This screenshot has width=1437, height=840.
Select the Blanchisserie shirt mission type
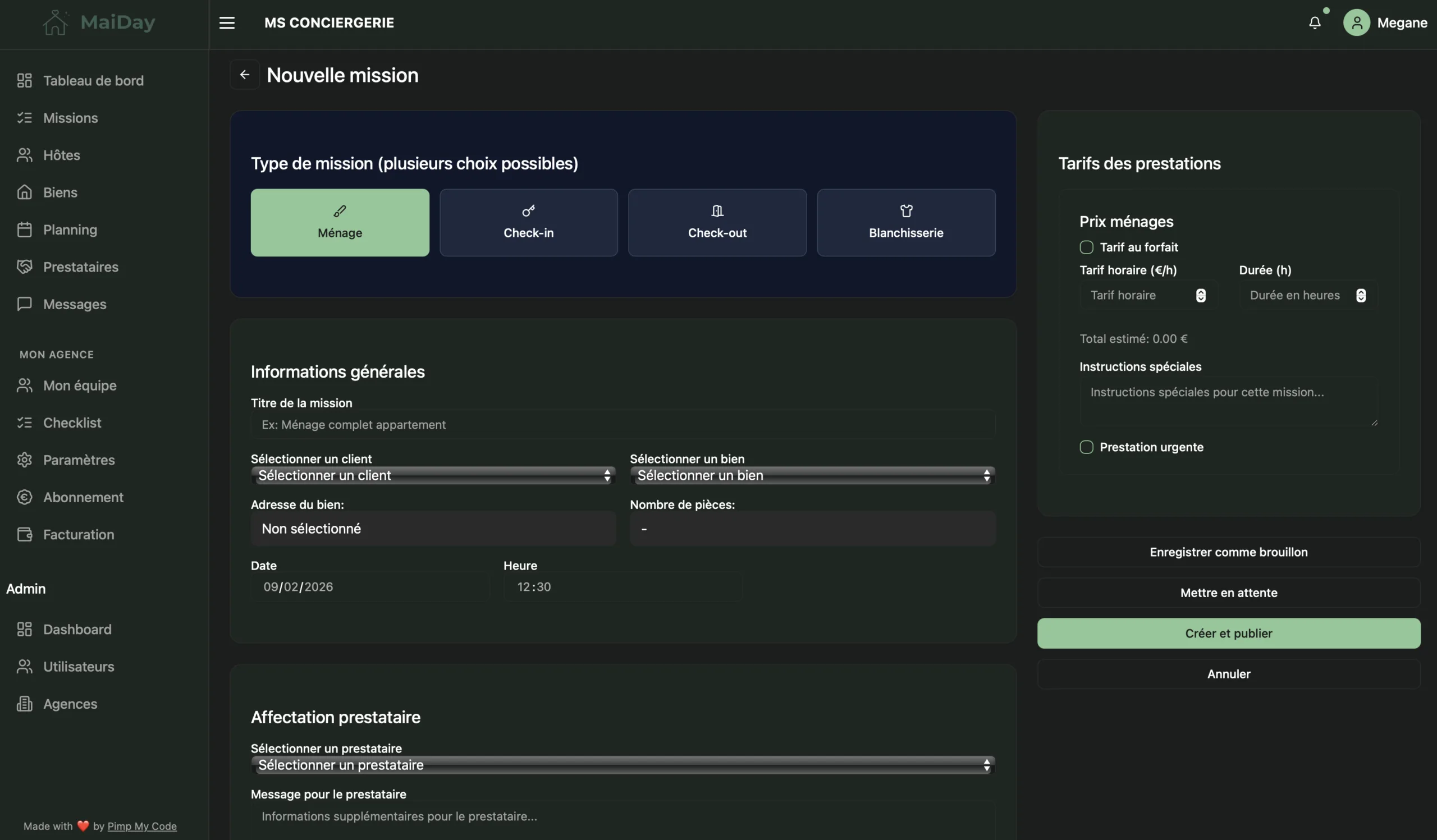905,222
